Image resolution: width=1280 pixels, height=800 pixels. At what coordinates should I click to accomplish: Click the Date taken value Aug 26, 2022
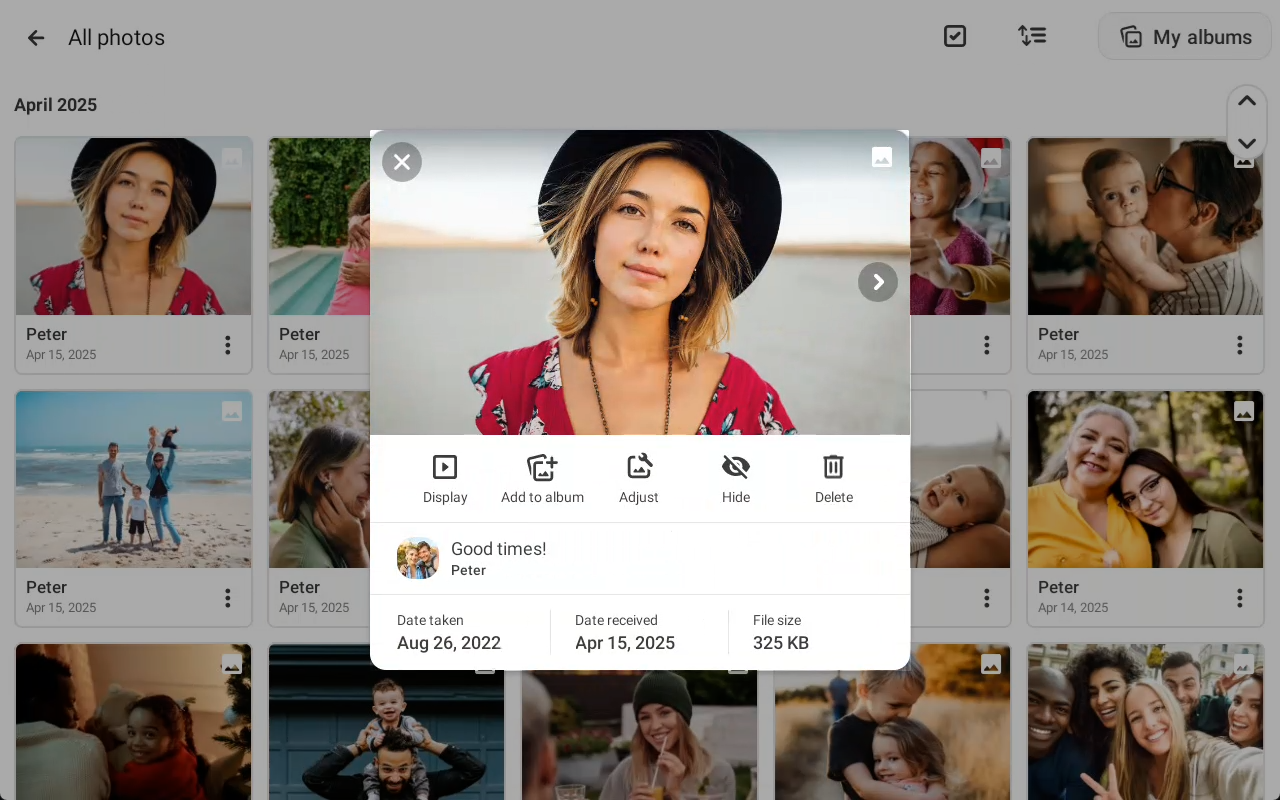tap(449, 643)
